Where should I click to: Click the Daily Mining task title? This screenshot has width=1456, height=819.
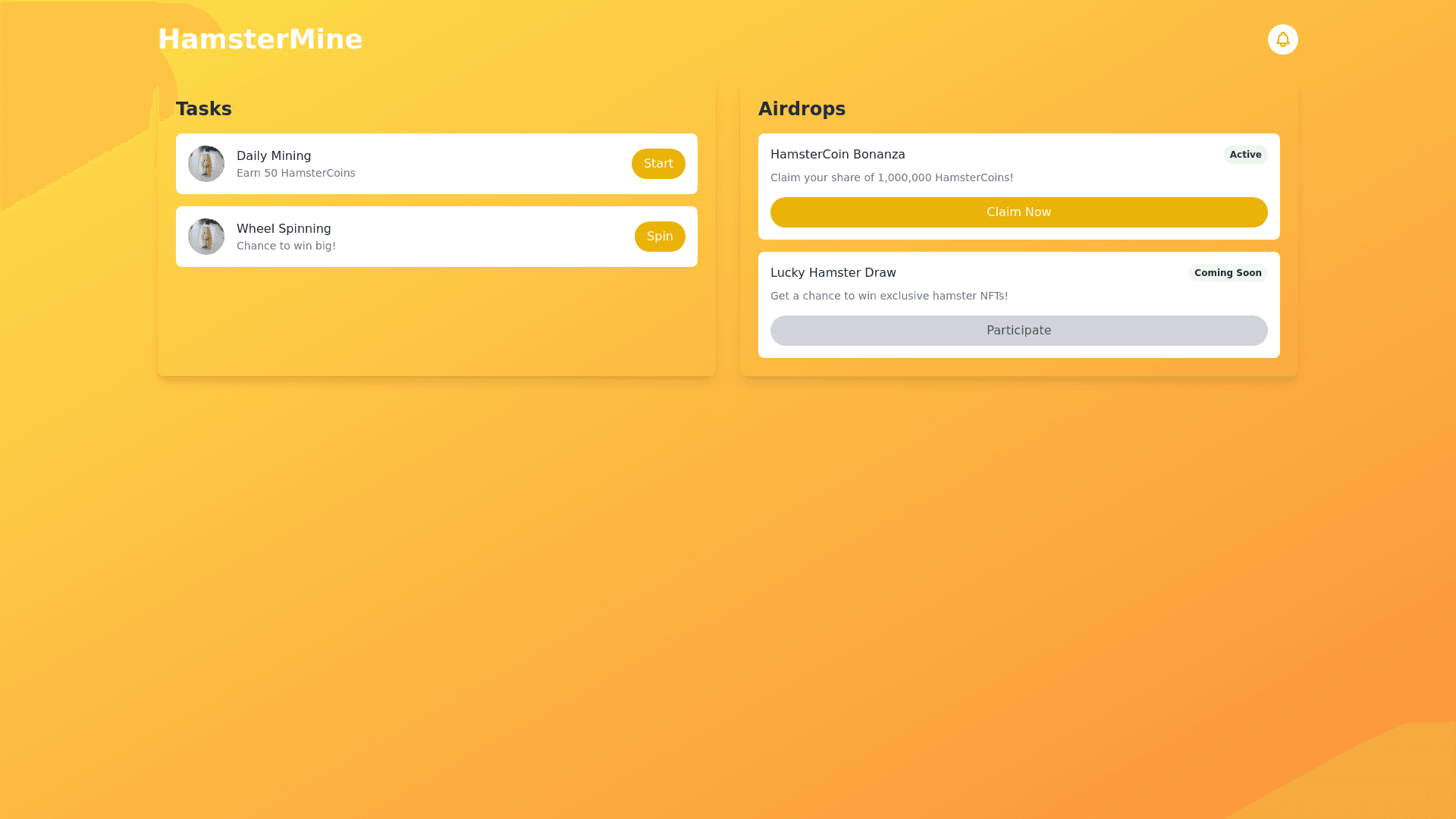(274, 156)
